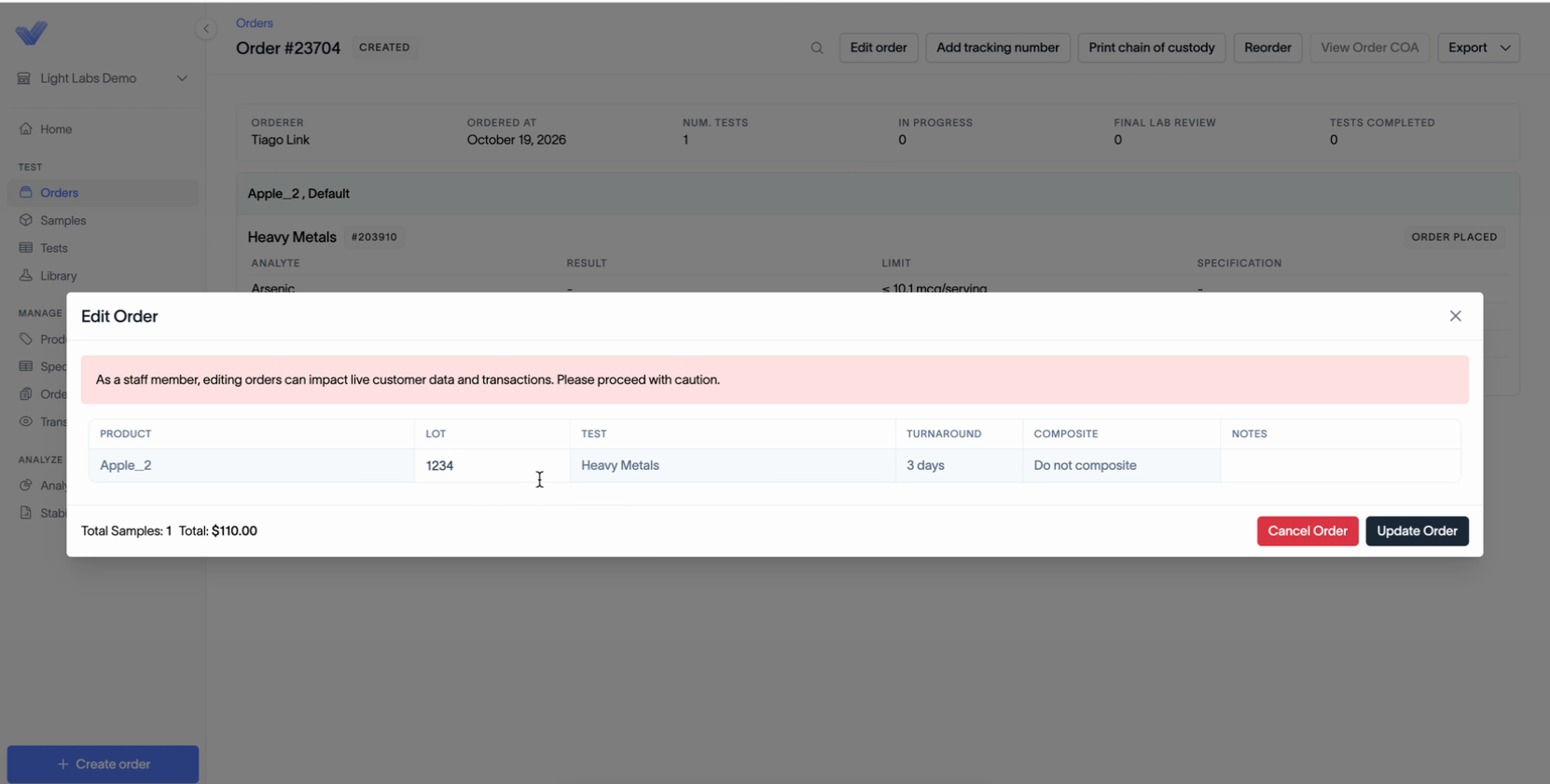Click the Home icon in sidebar
The image size is (1550, 784).
(25, 129)
